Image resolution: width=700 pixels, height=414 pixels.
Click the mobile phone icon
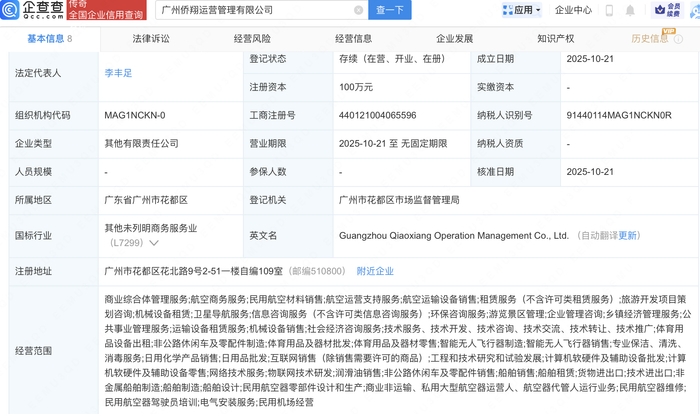[609, 10]
